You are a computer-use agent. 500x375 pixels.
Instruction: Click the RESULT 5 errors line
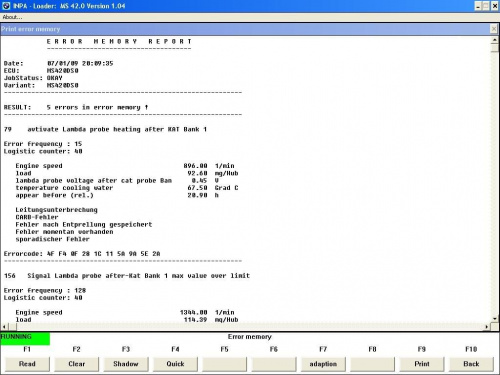click(76, 107)
